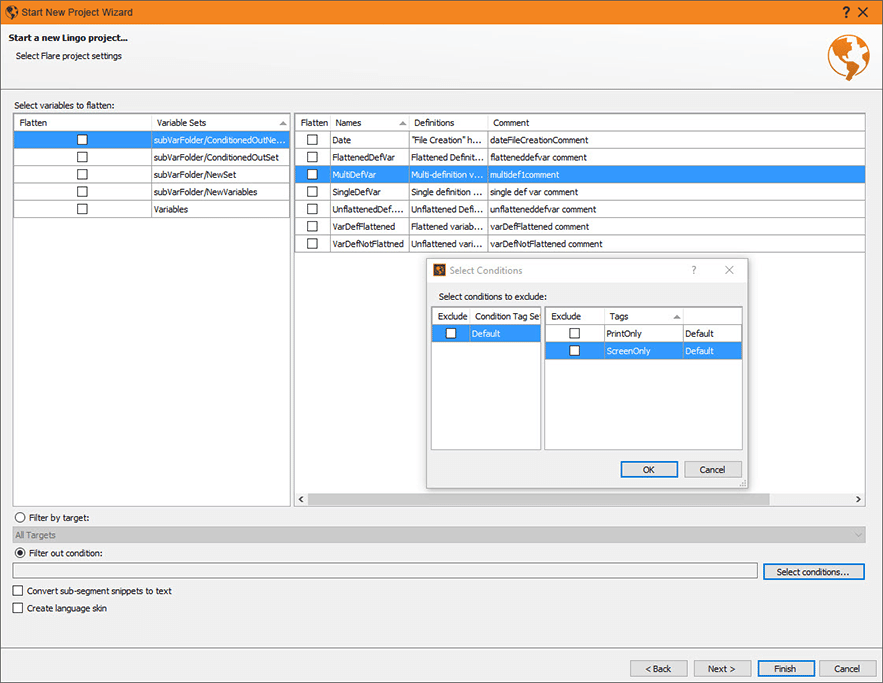Click the horizontal scrollbar left arrow
Image resolution: width=883 pixels, height=683 pixels.
click(301, 499)
